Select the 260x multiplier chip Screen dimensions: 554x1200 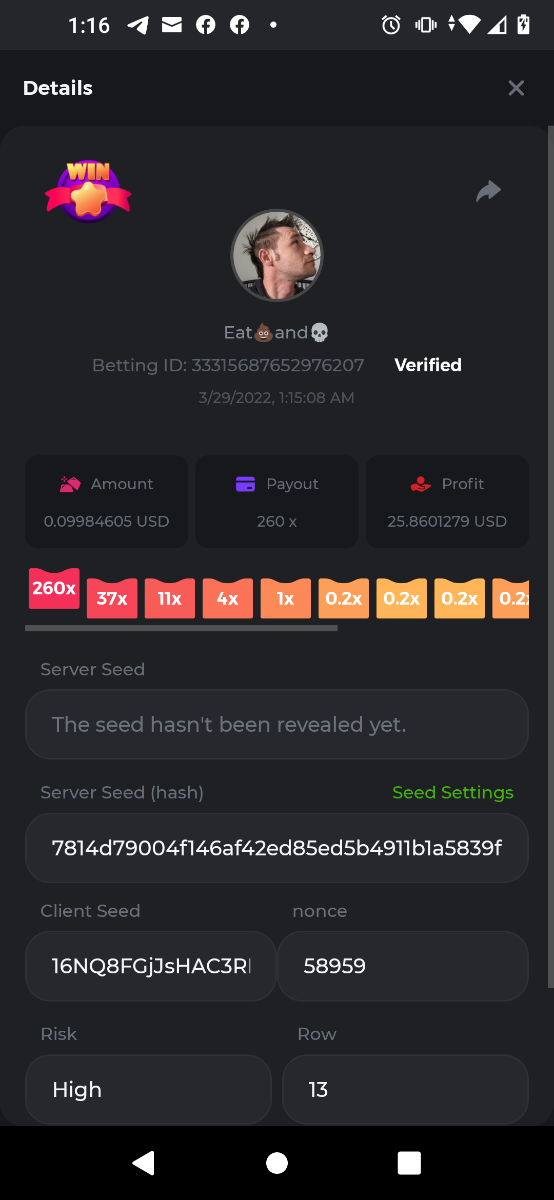[54, 589]
